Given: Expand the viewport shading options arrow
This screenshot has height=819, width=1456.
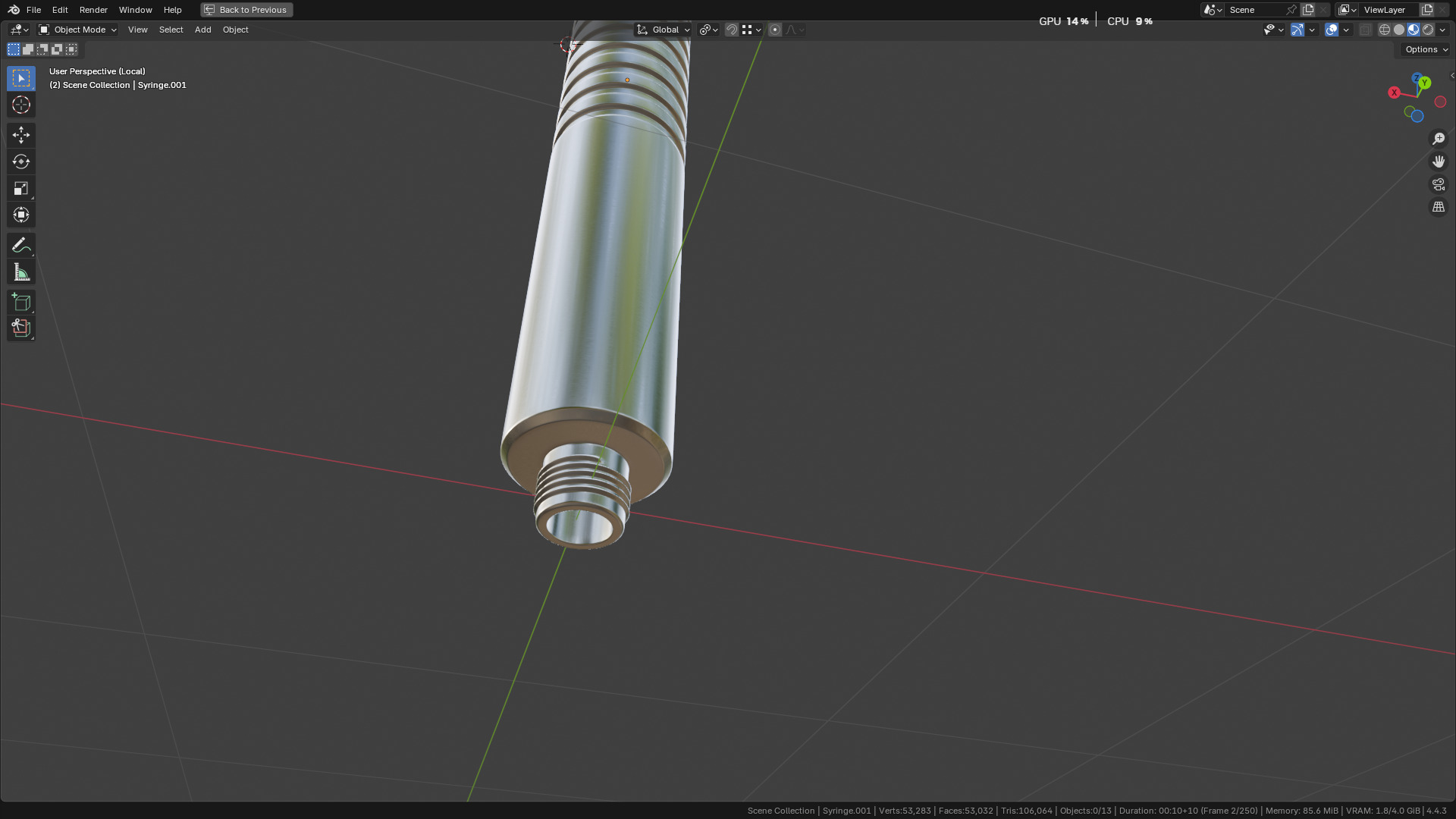Looking at the screenshot, I should tap(1442, 30).
